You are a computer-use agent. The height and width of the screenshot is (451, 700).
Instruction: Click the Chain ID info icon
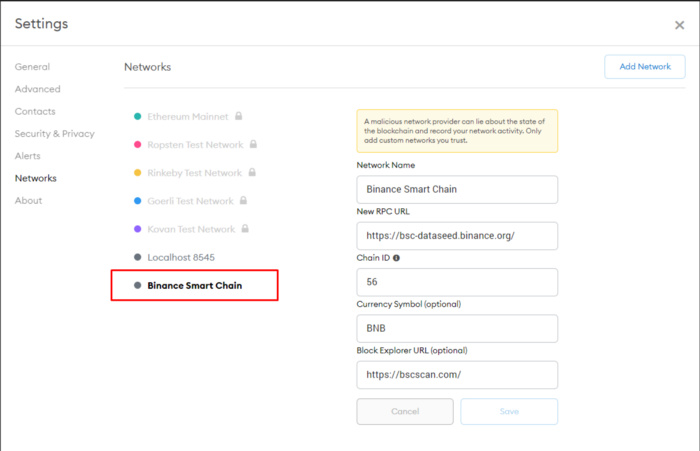click(397, 258)
